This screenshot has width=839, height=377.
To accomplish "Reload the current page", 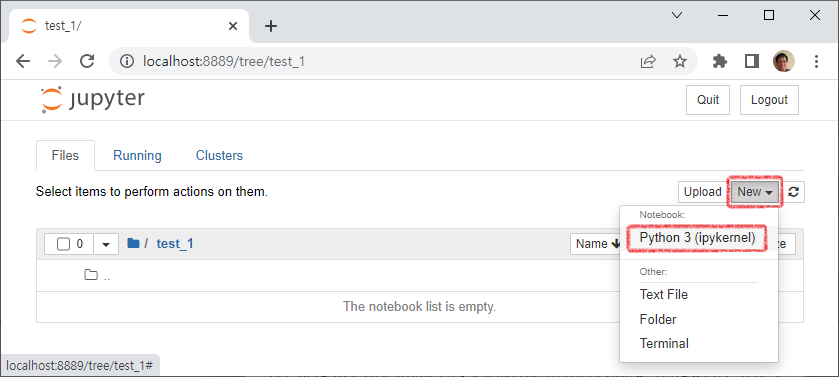I will pos(87,61).
